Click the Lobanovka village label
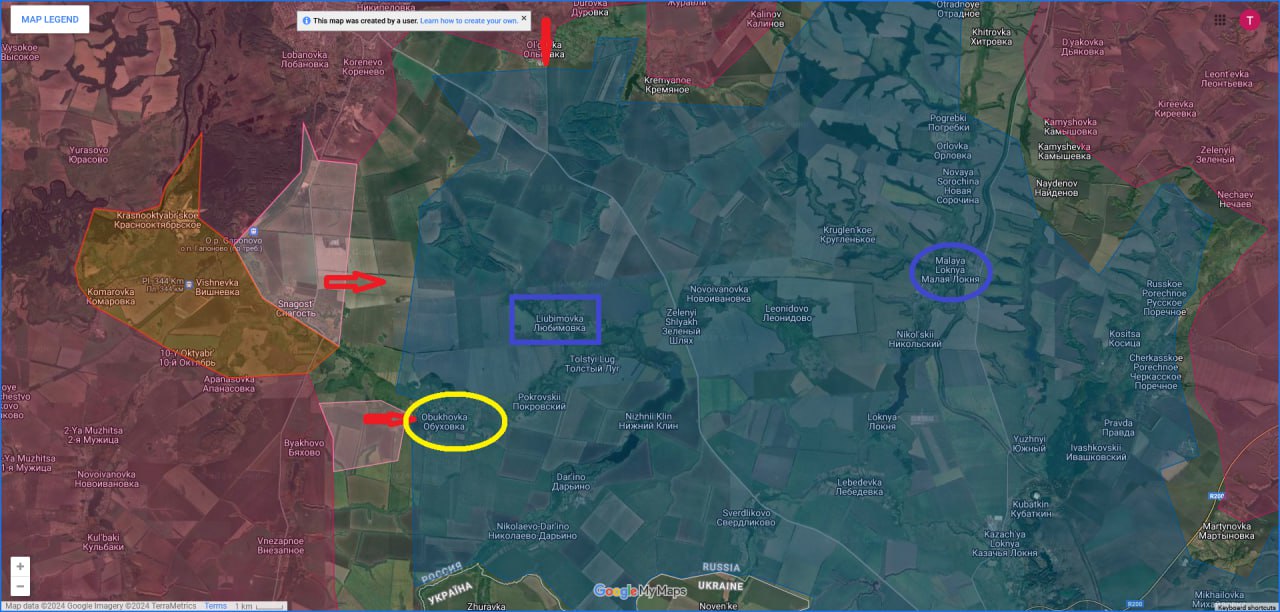 [x=305, y=59]
